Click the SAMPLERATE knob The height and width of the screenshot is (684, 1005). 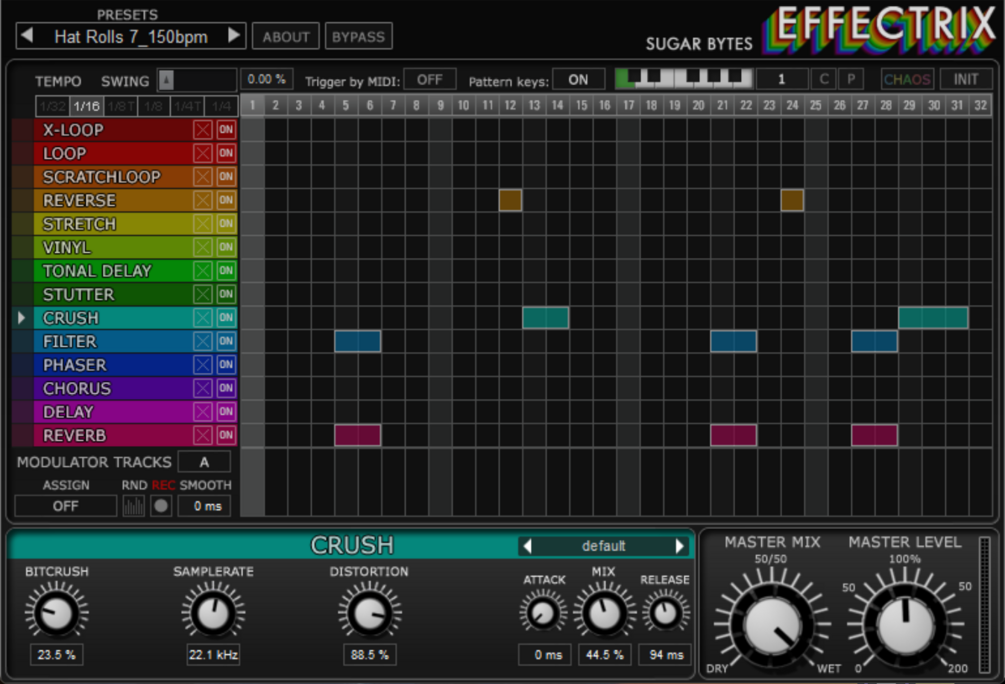pyautogui.click(x=213, y=613)
